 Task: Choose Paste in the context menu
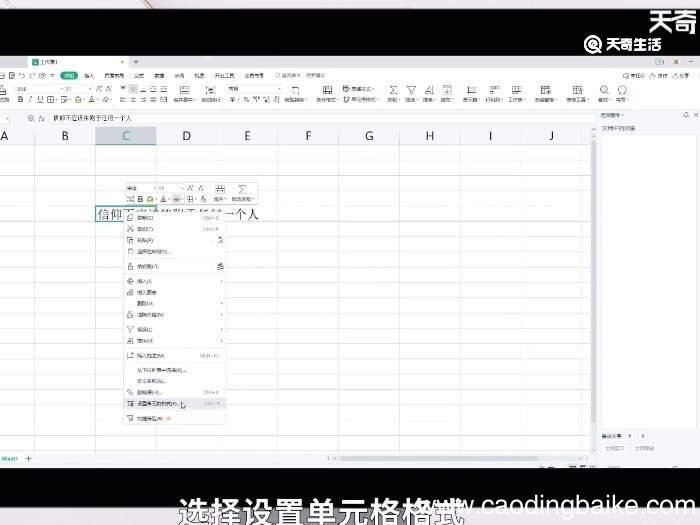point(175,240)
